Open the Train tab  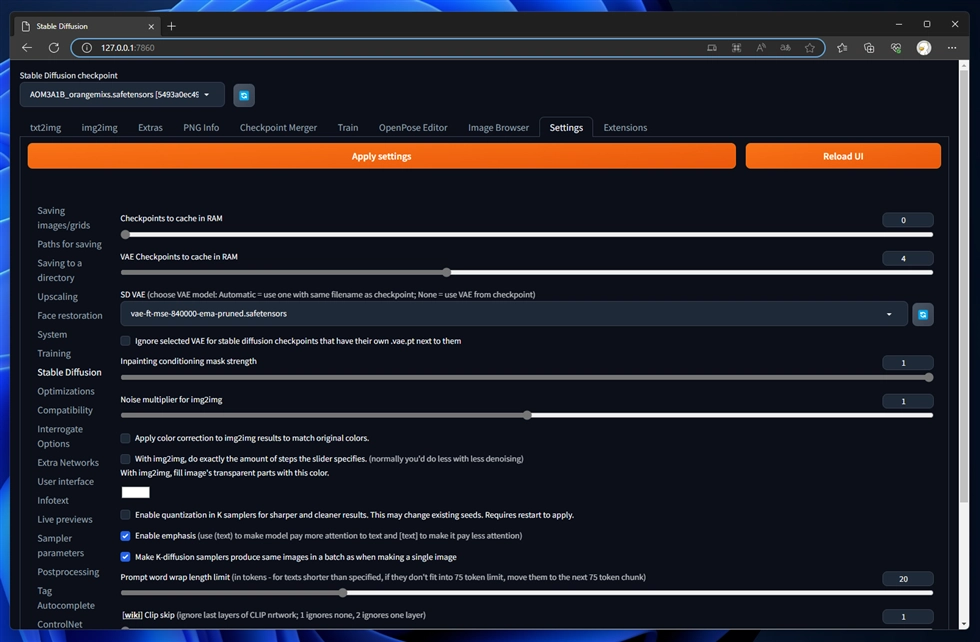pos(348,128)
